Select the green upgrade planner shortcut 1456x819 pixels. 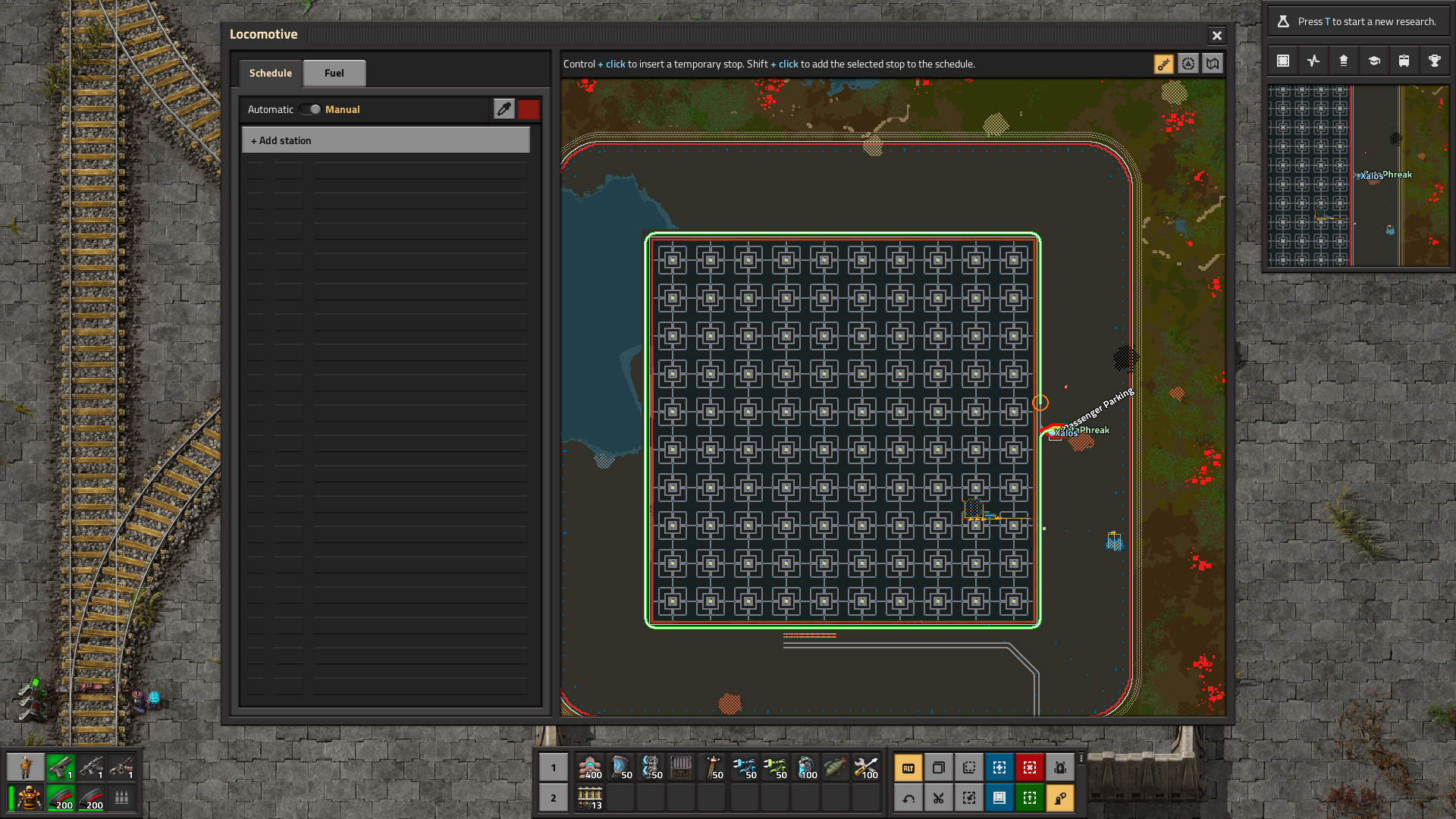(1029, 798)
